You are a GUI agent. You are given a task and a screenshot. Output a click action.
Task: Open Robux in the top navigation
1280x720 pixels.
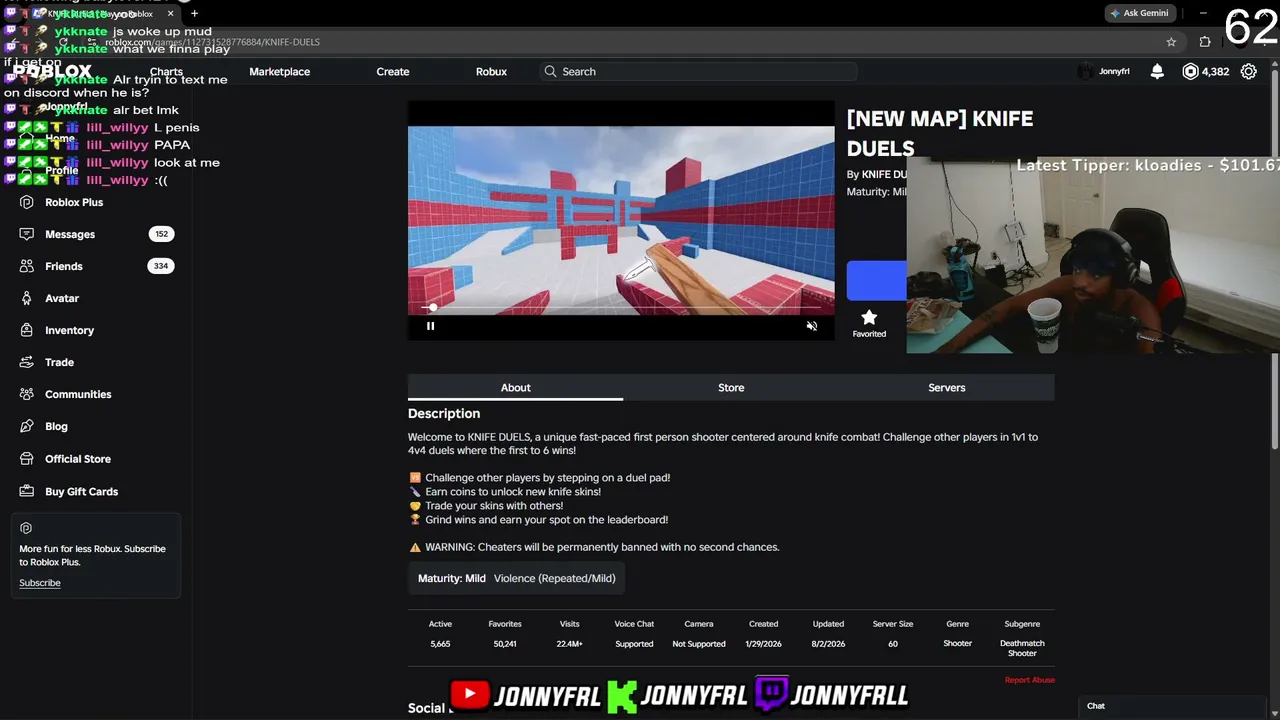coord(491,72)
